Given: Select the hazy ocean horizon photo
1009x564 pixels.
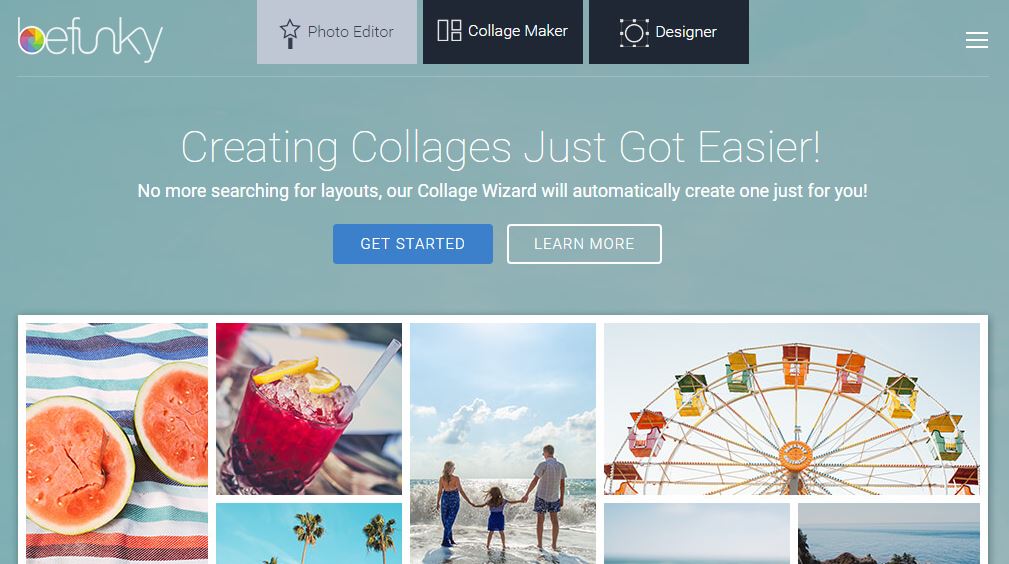Looking at the screenshot, I should (x=696, y=534).
